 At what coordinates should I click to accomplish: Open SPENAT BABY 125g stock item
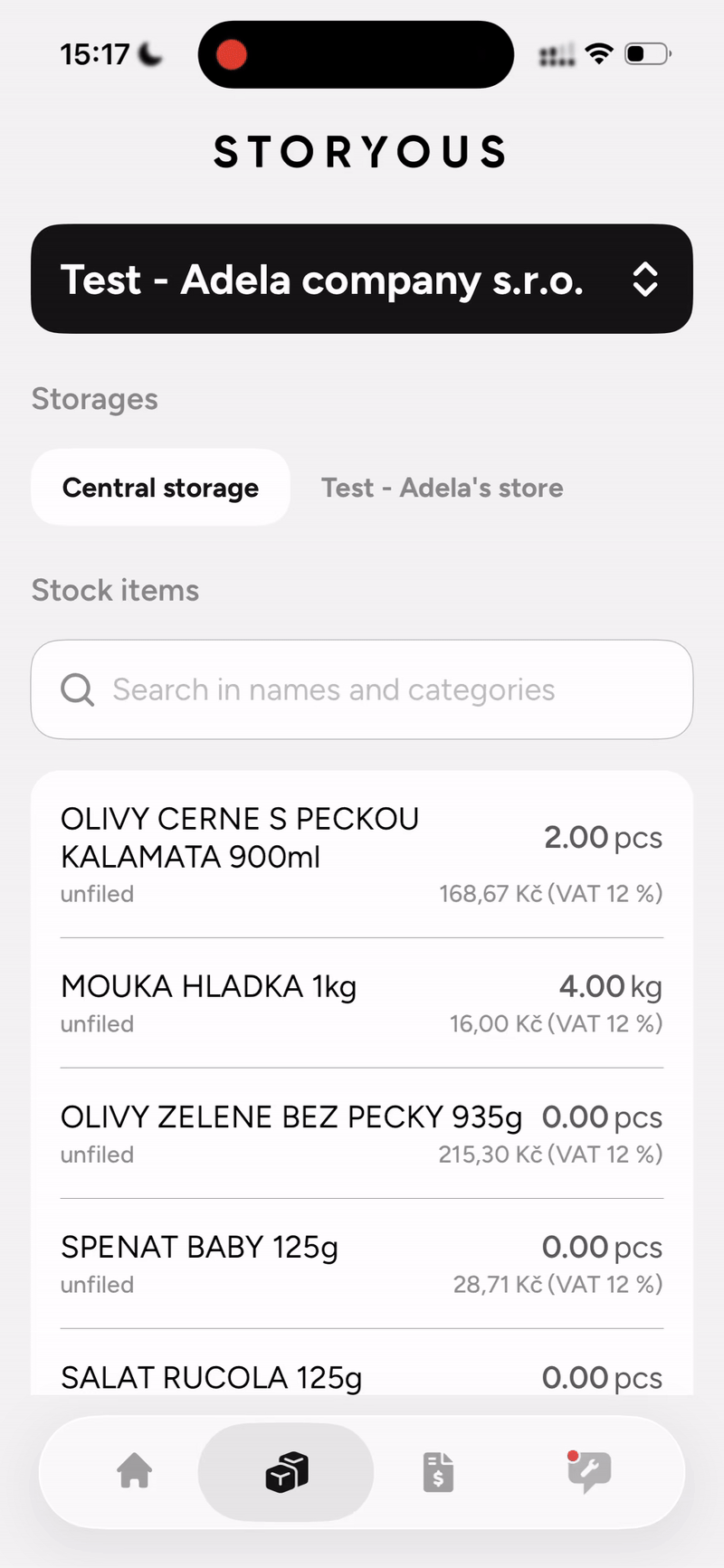point(200,1248)
